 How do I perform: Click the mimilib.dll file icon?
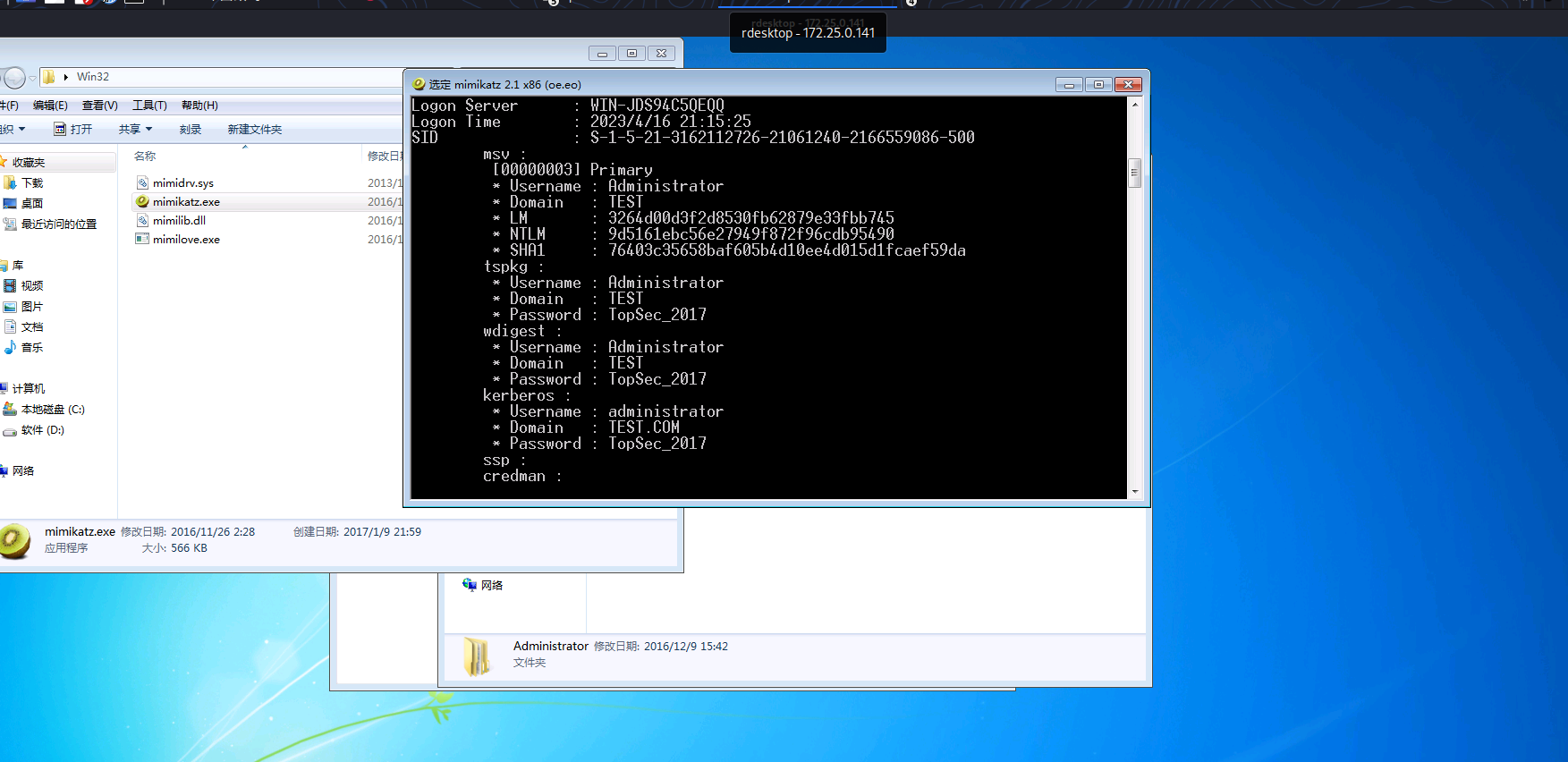[x=142, y=220]
